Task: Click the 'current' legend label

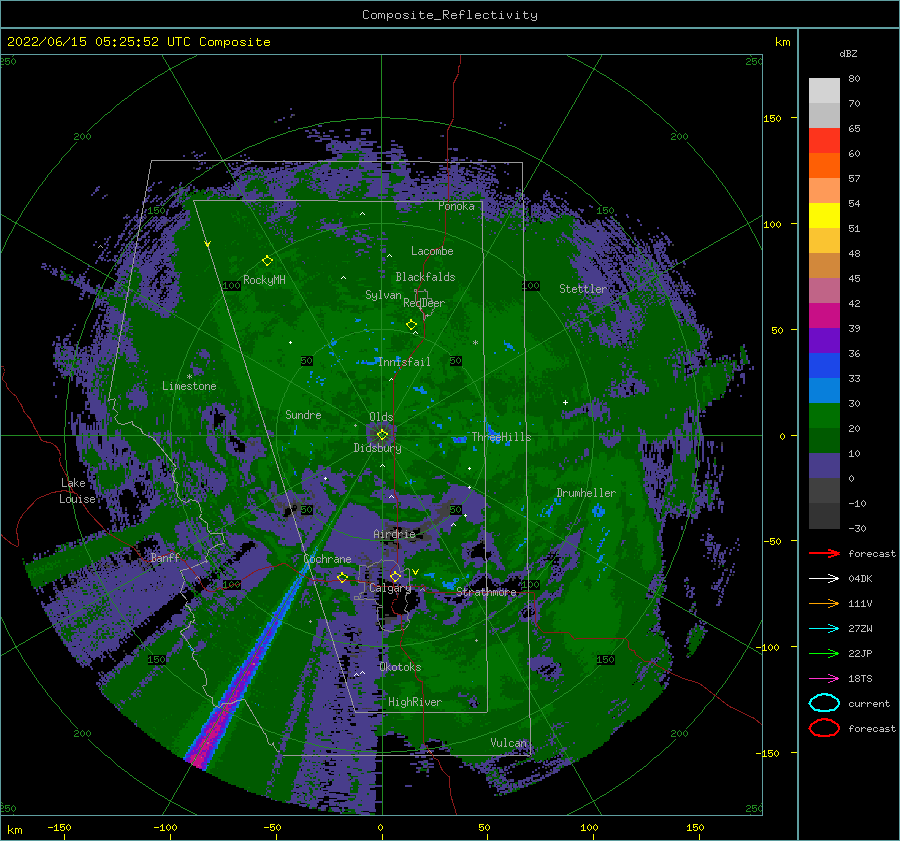Action: (869, 703)
